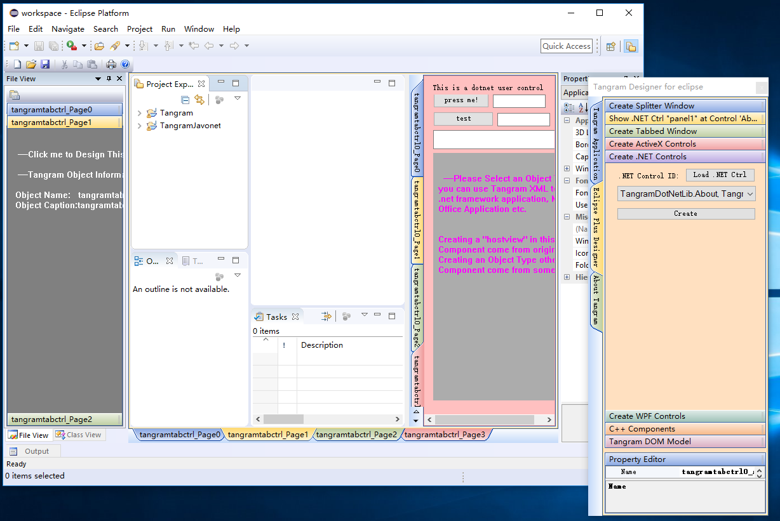Click the Load .NET Ctrl button
The height and width of the screenshot is (521, 780).
pyautogui.click(x=720, y=175)
